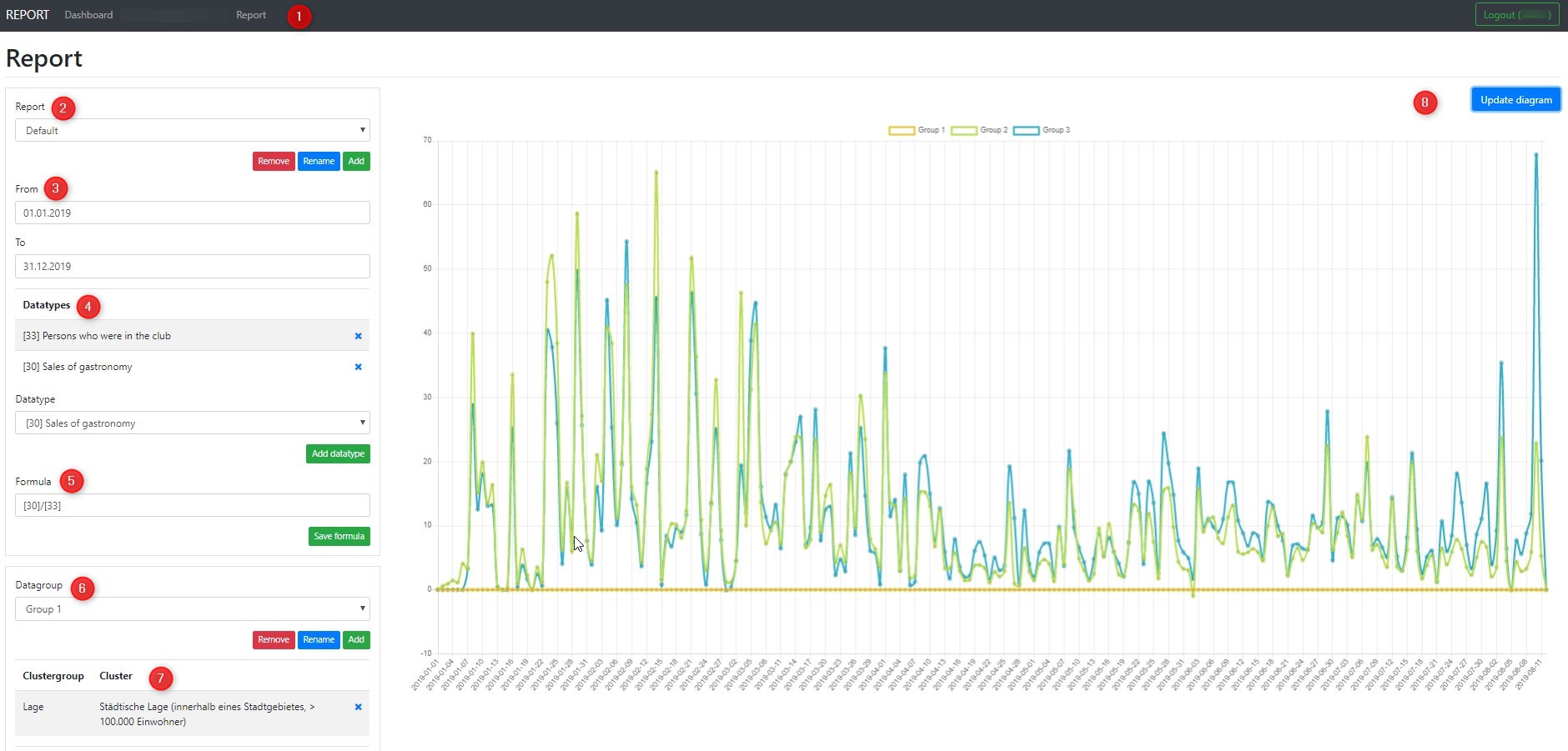Remove the '[30] Sales of gastronomy' datatype entry
This screenshot has width=1568, height=751.
[x=358, y=367]
